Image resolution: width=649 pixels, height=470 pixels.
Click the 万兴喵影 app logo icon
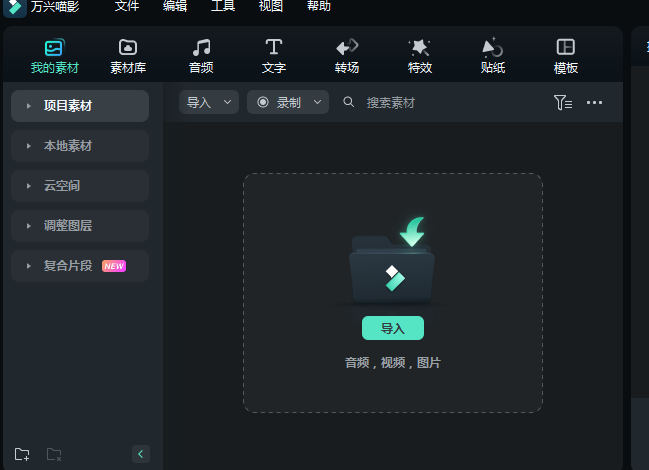15,7
